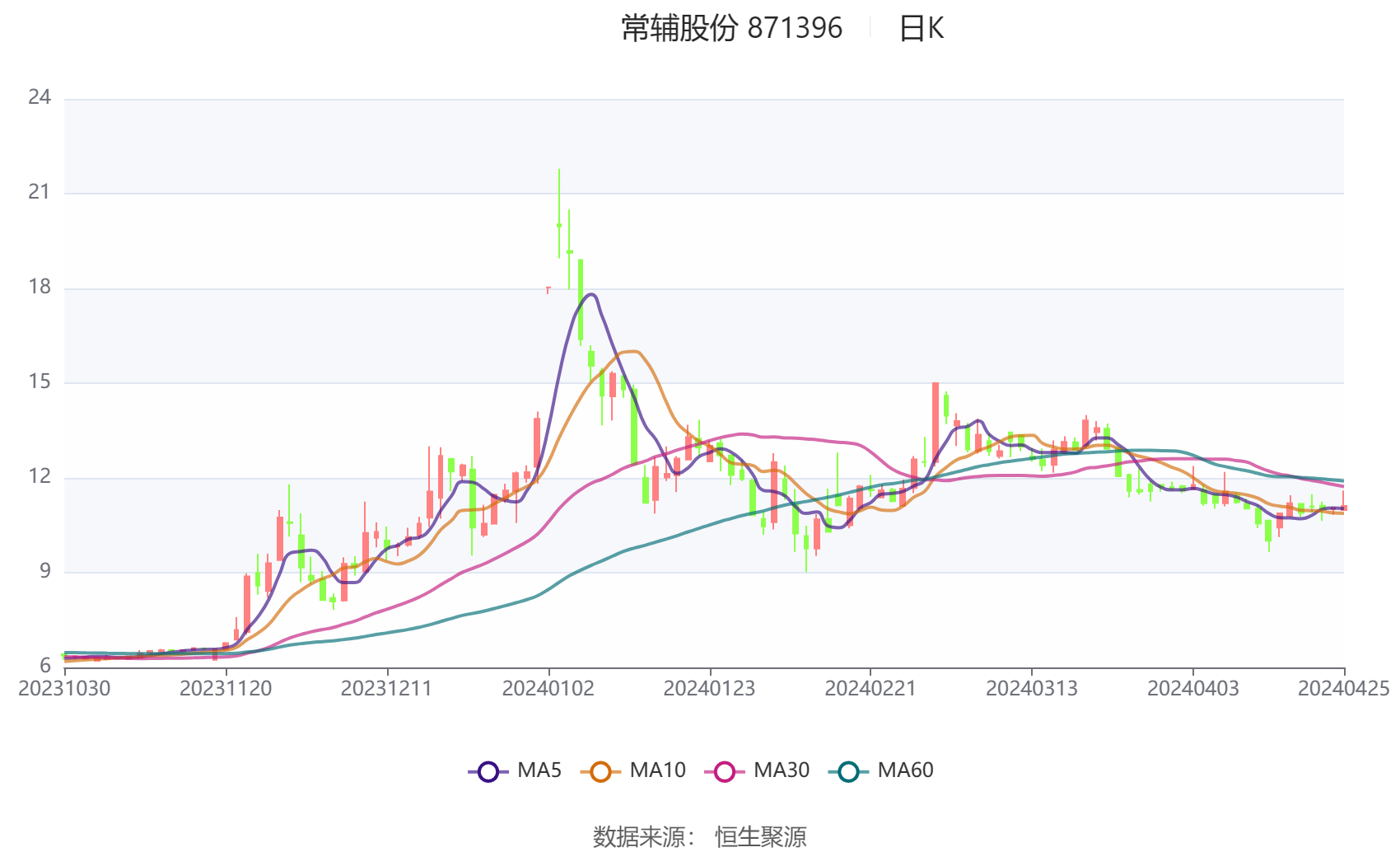Viewport: 1400px width, 852px height.
Task: Toggle the MA10 orange legend circle marker
Action: click(600, 772)
